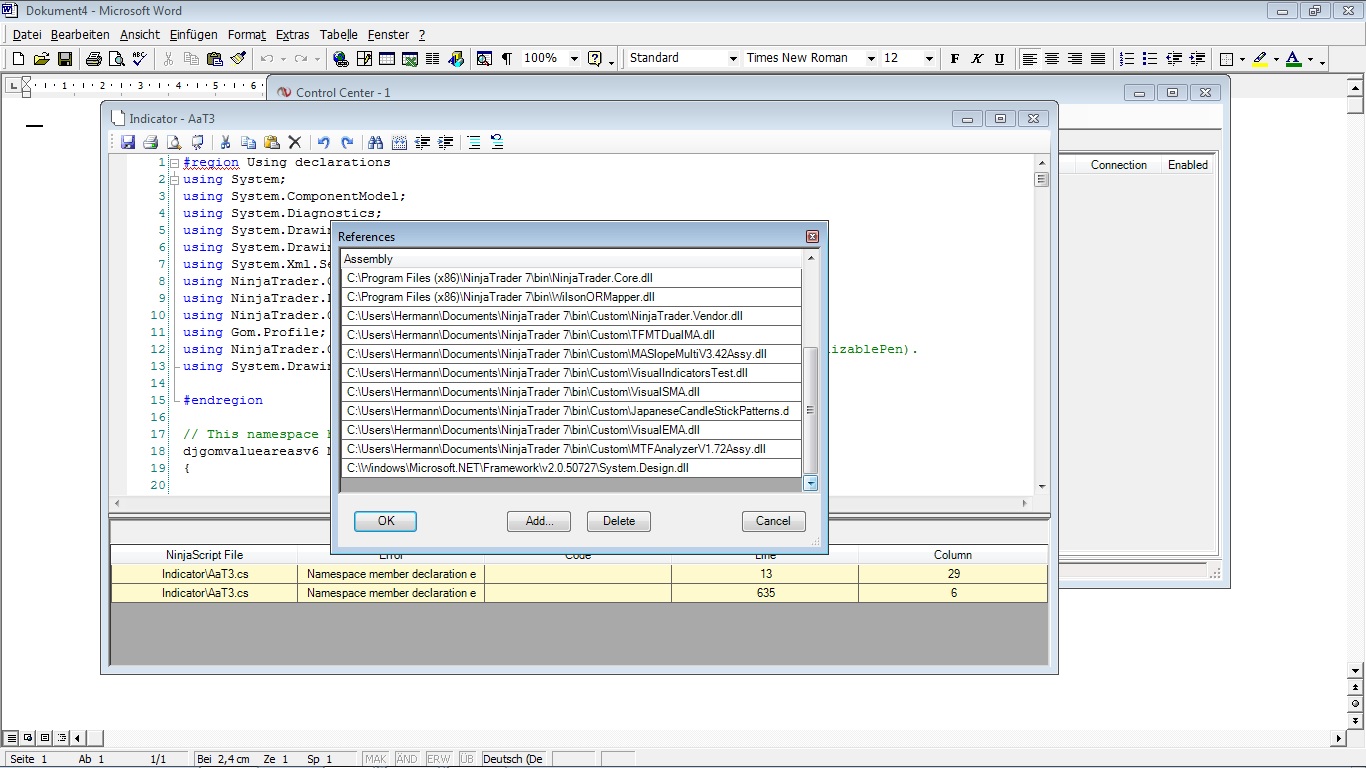Expand the Undo history dropdown arrow
This screenshot has width=1366, height=768.
pyautogui.click(x=283, y=59)
